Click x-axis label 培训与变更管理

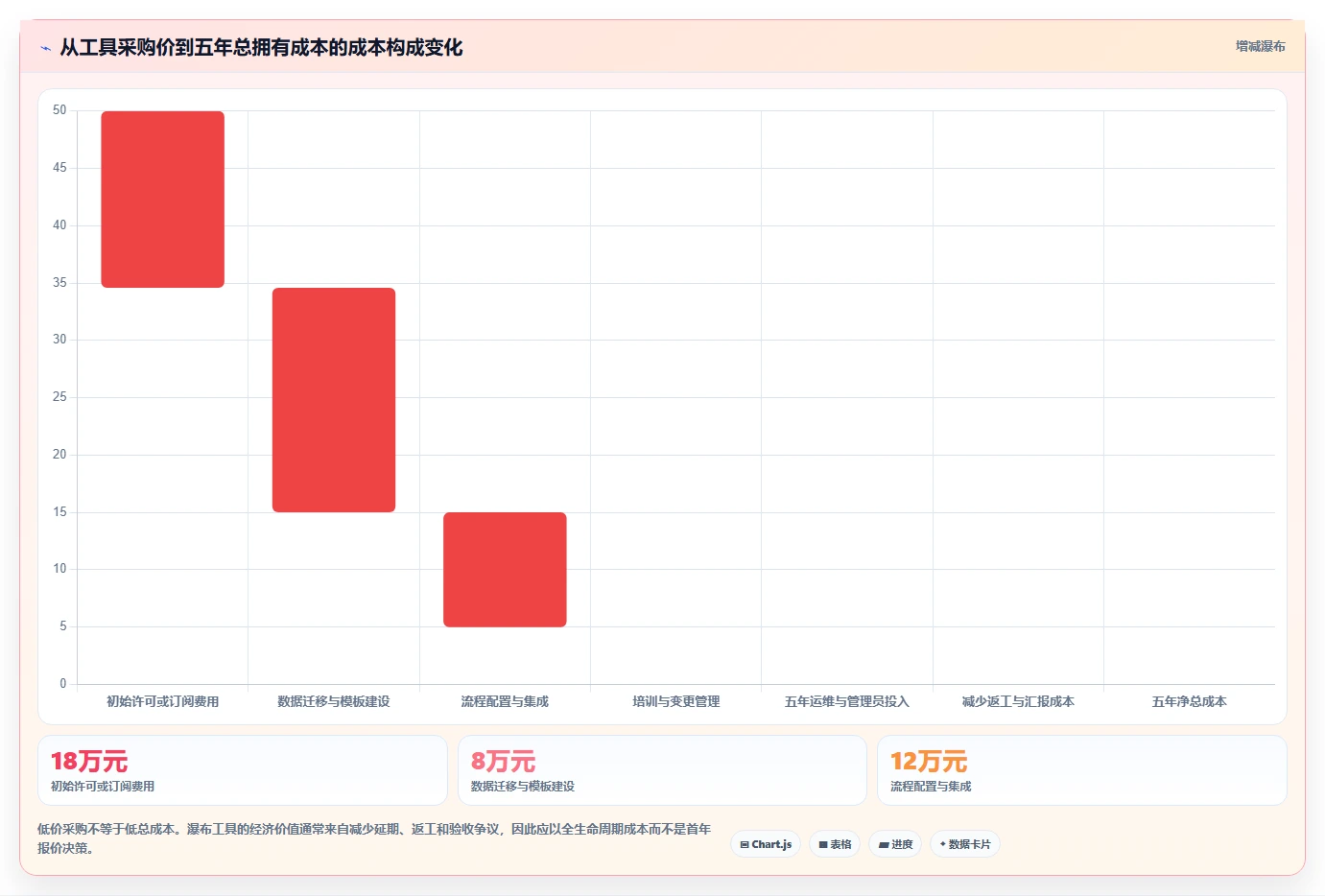pos(676,701)
